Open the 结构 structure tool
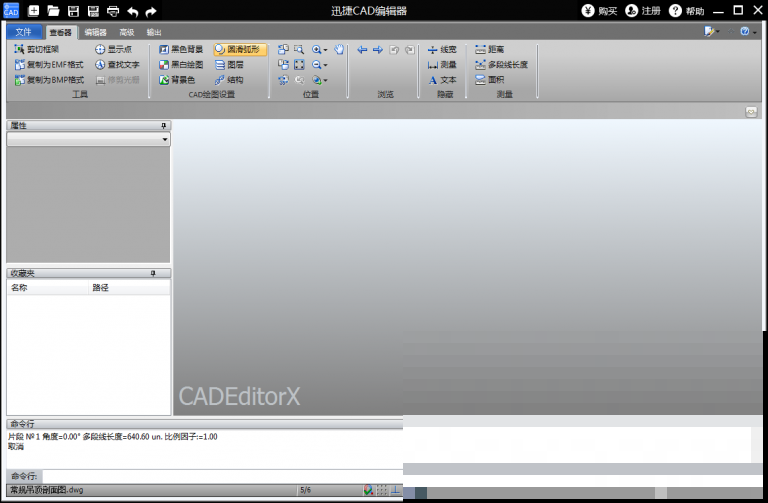The width and height of the screenshot is (768, 503). 229,79
